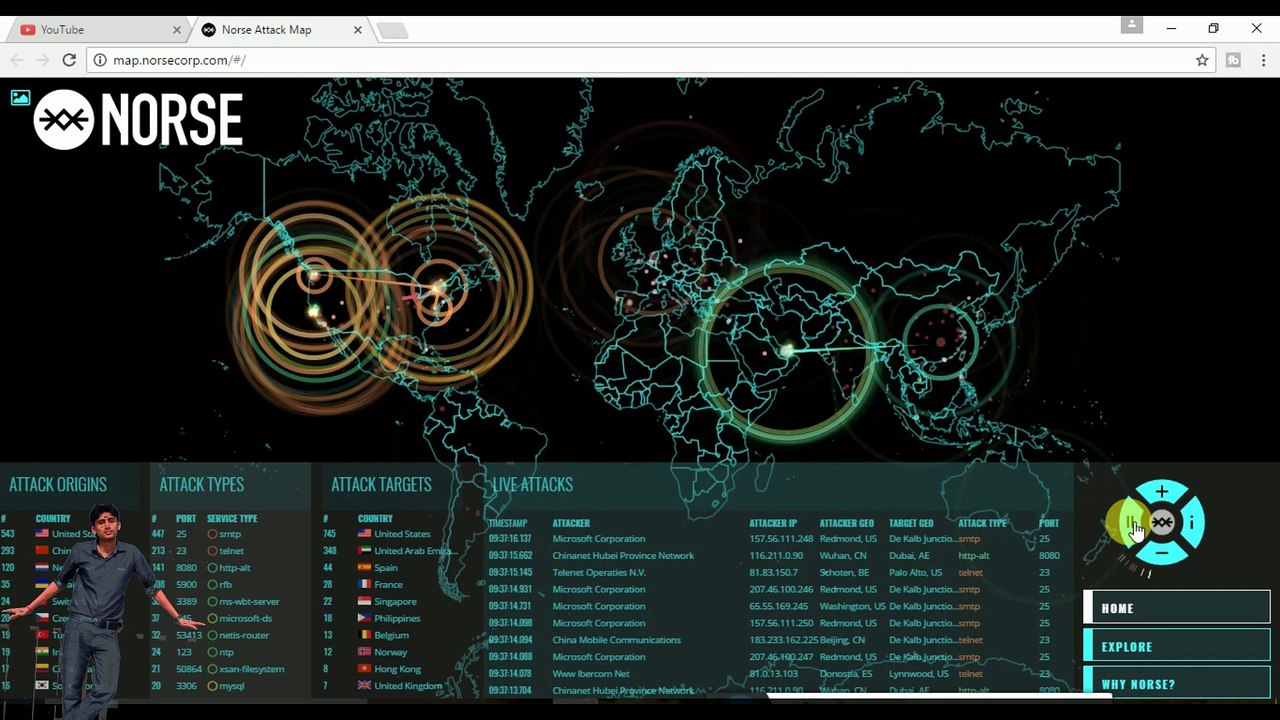Click attacker IP 65.55.169.245
The height and width of the screenshot is (720, 1280).
(x=781, y=606)
